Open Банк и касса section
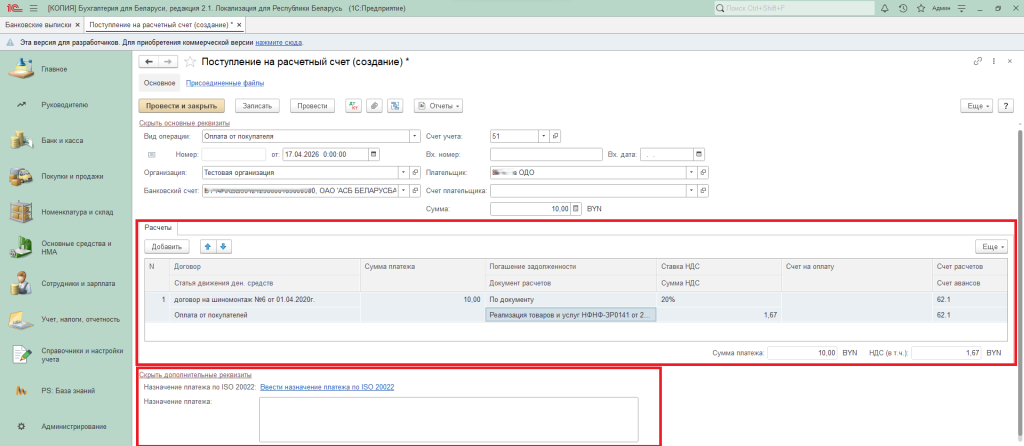Image resolution: width=1024 pixels, height=446 pixels. pos(62,140)
